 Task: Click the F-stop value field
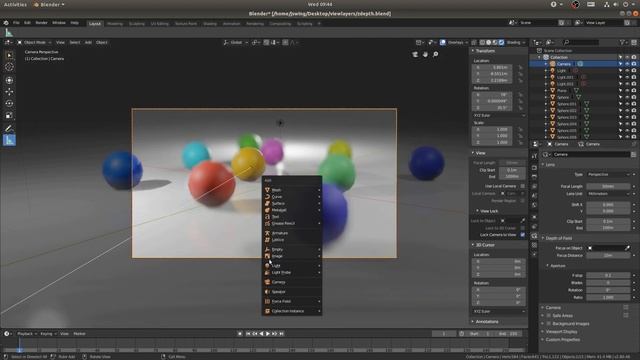tap(608, 275)
